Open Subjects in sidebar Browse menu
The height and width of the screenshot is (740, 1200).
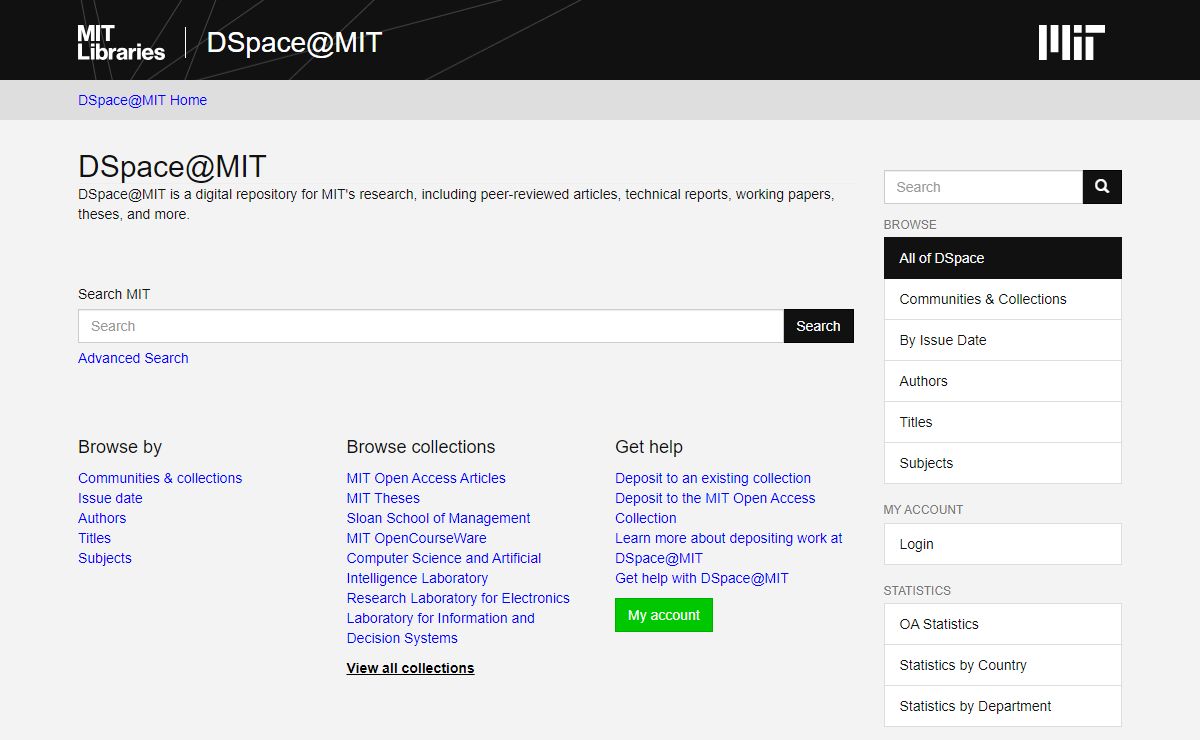(1003, 463)
